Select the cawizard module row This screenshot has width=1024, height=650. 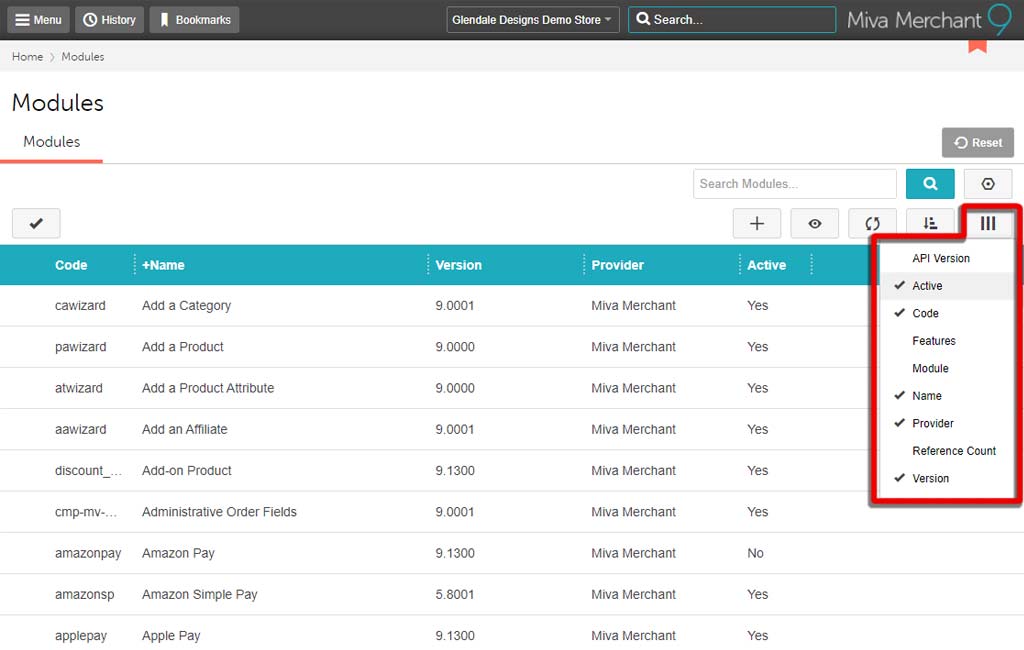click(x=435, y=305)
